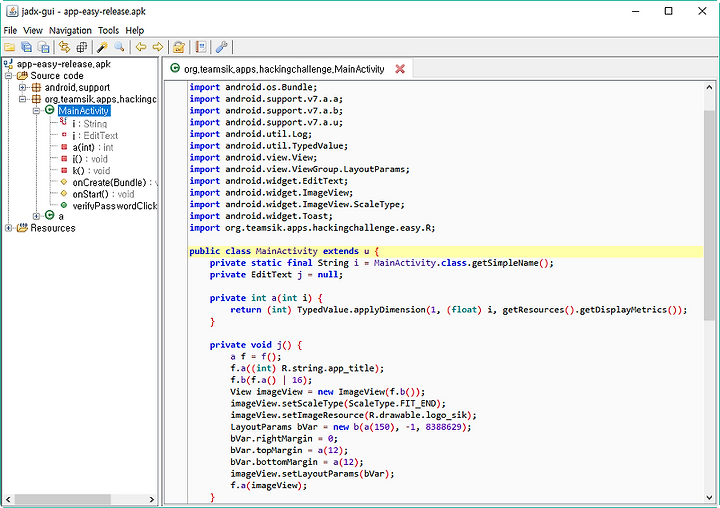Click the "import android.os.Bundle;" line
The image size is (720, 508).
pos(253,87)
